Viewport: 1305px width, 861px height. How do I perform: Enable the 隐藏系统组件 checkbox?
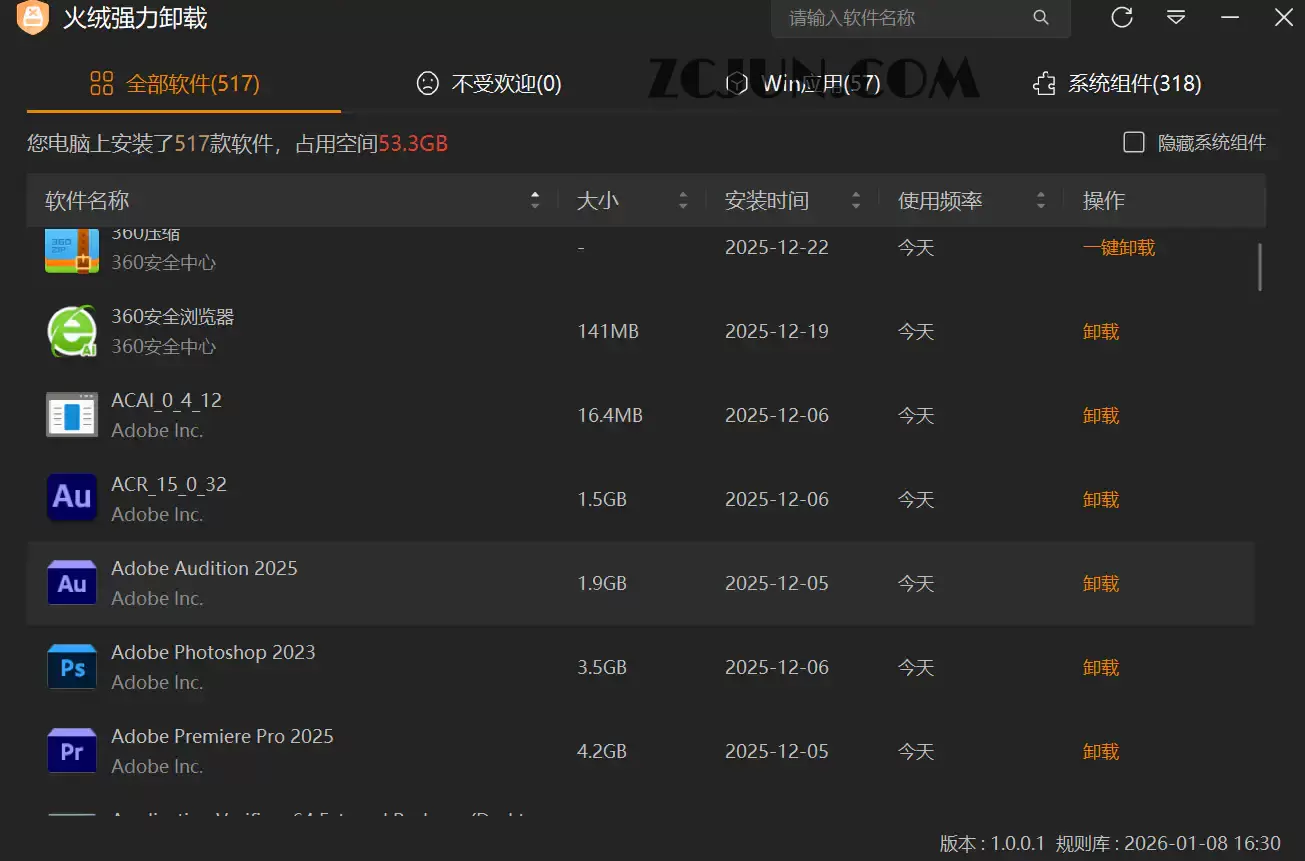[1134, 142]
